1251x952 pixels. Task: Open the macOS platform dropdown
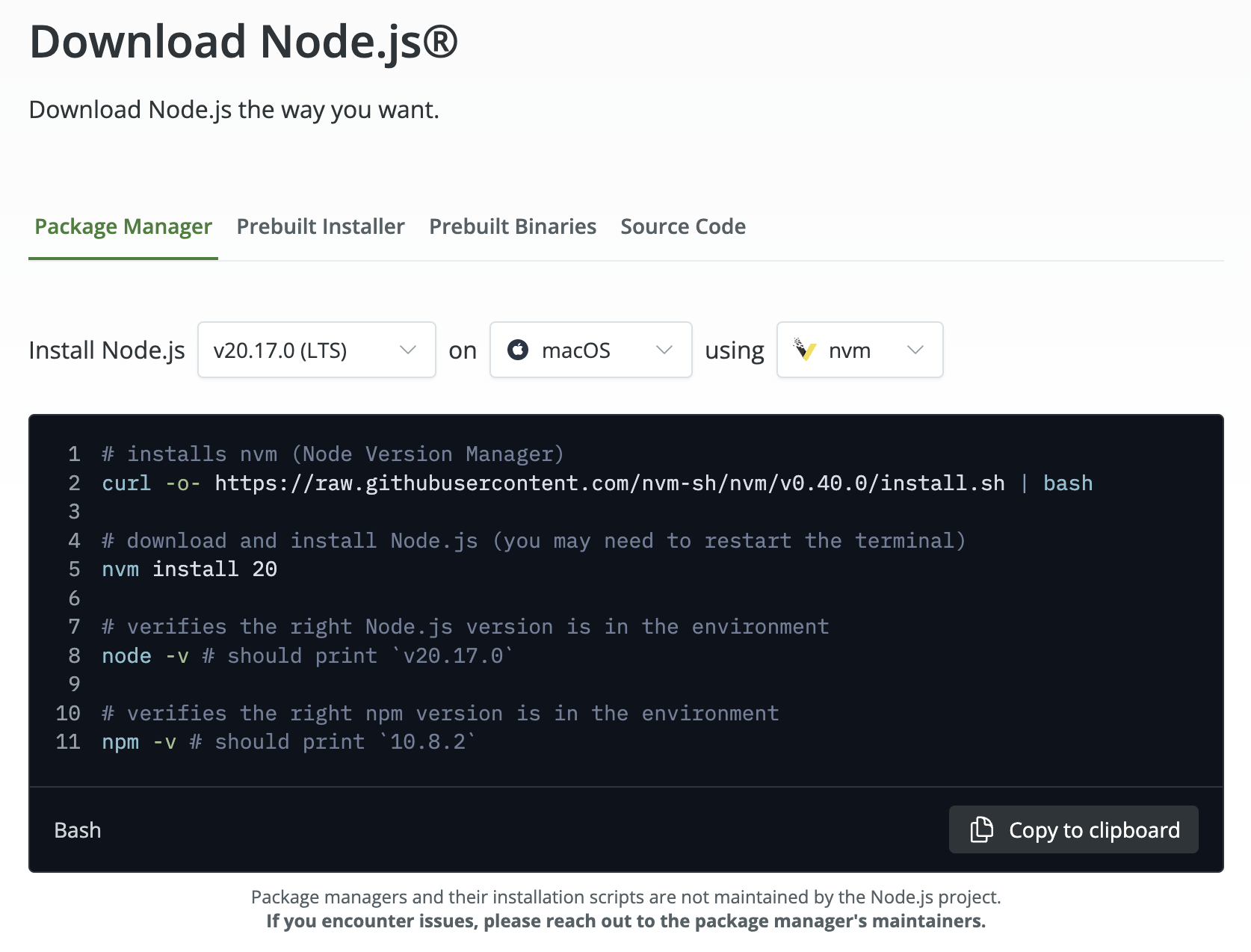pos(591,350)
